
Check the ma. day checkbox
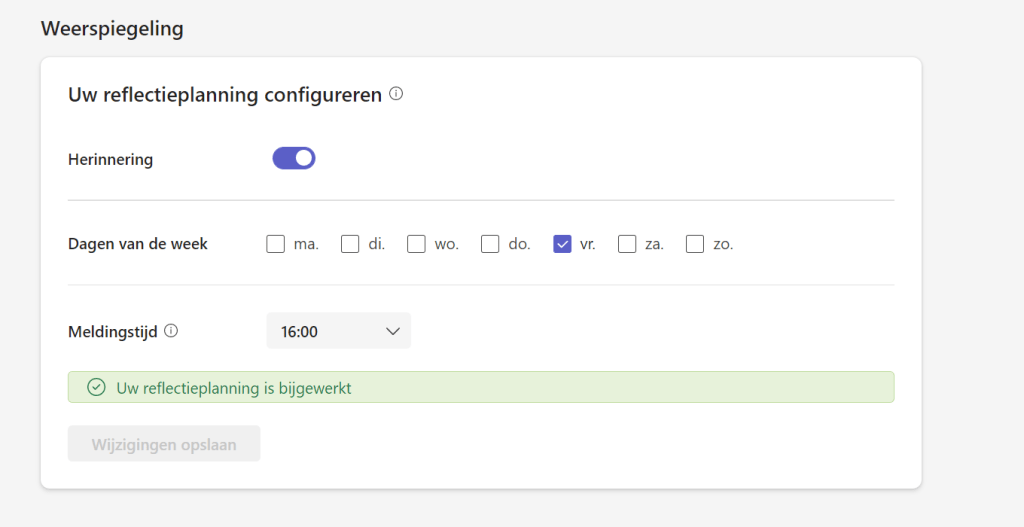click(x=276, y=243)
